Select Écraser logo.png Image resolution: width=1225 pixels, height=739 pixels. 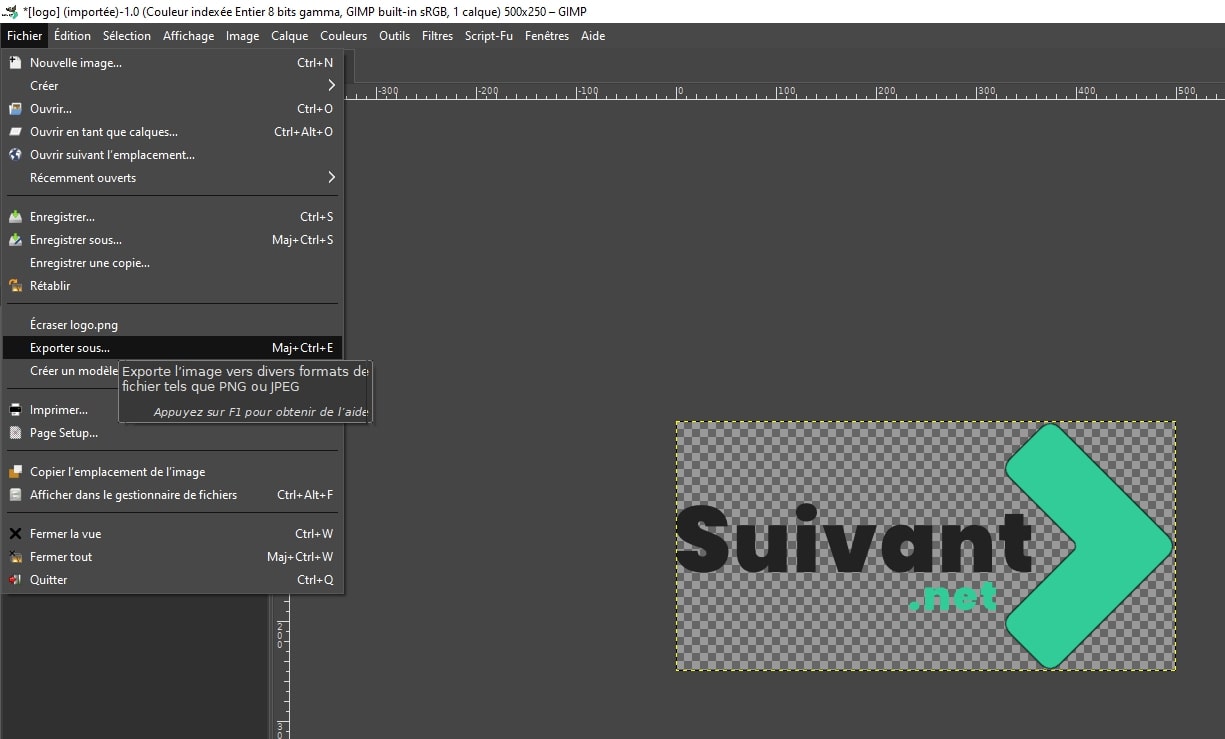click(x=172, y=325)
